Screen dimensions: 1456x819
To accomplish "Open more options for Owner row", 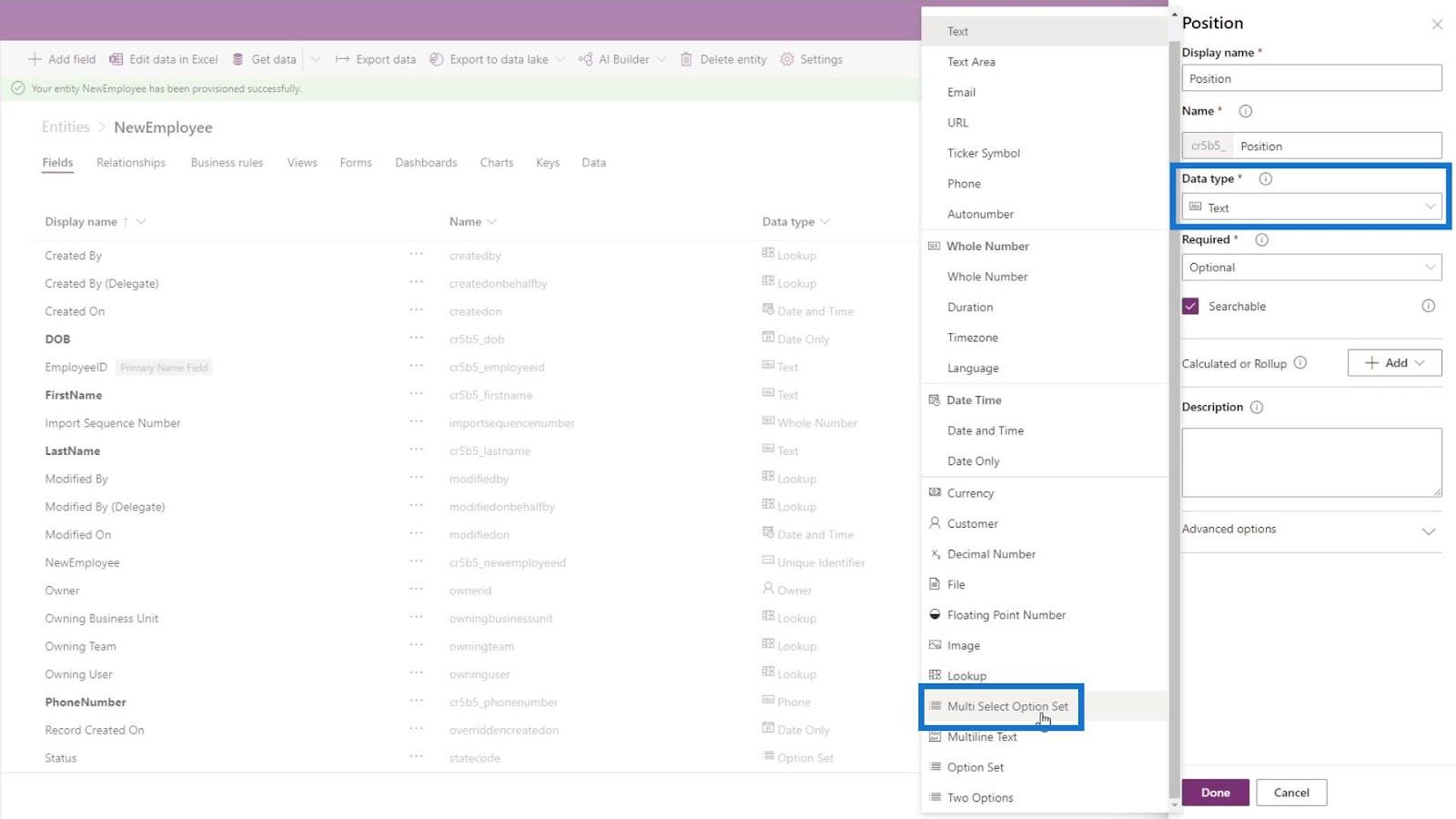I will pos(416,589).
